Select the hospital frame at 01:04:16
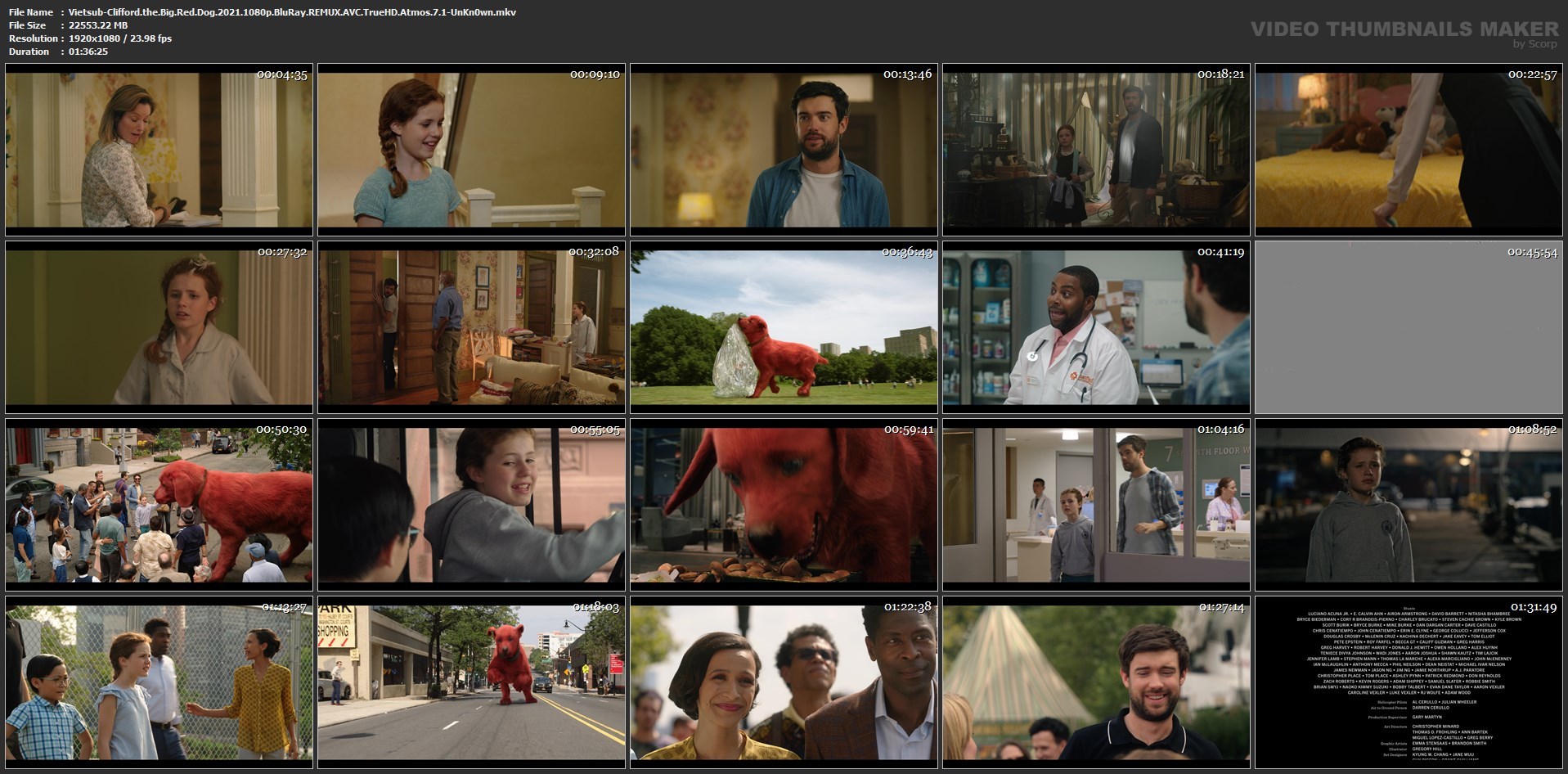 (x=1097, y=505)
